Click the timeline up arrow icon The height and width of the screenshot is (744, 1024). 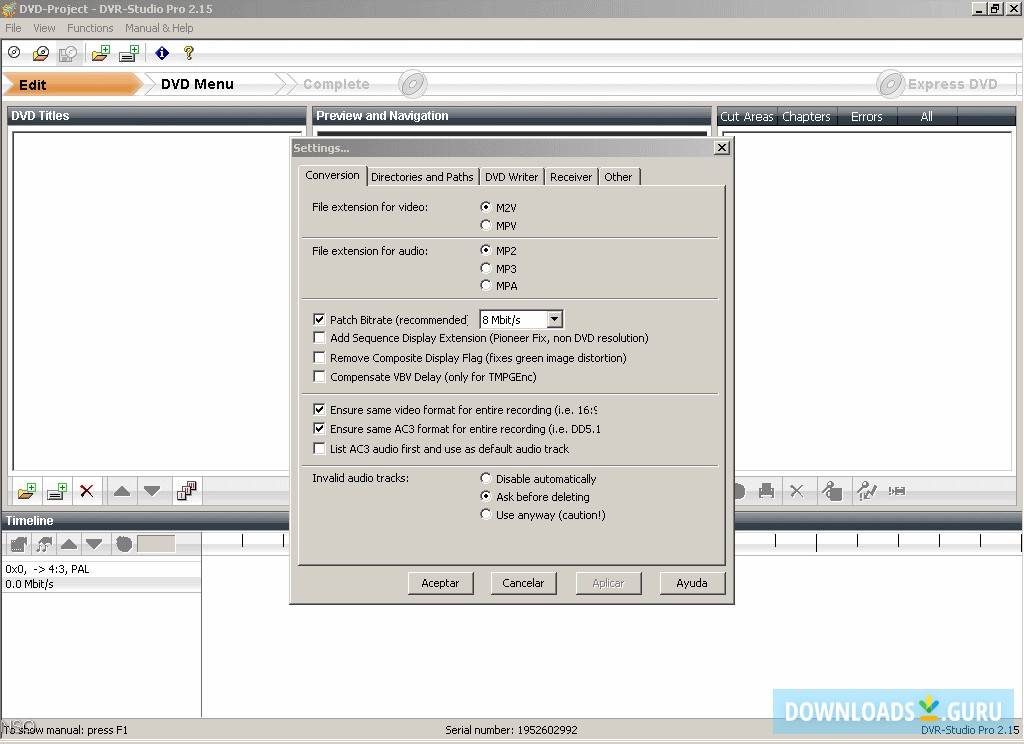click(69, 543)
